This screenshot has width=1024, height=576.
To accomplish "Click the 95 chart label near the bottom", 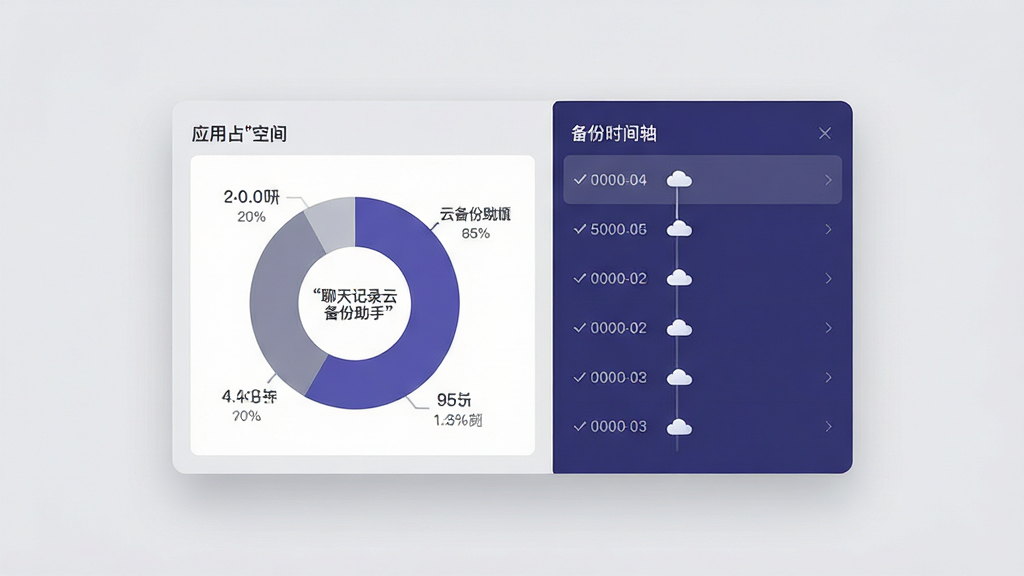I will click(x=454, y=400).
